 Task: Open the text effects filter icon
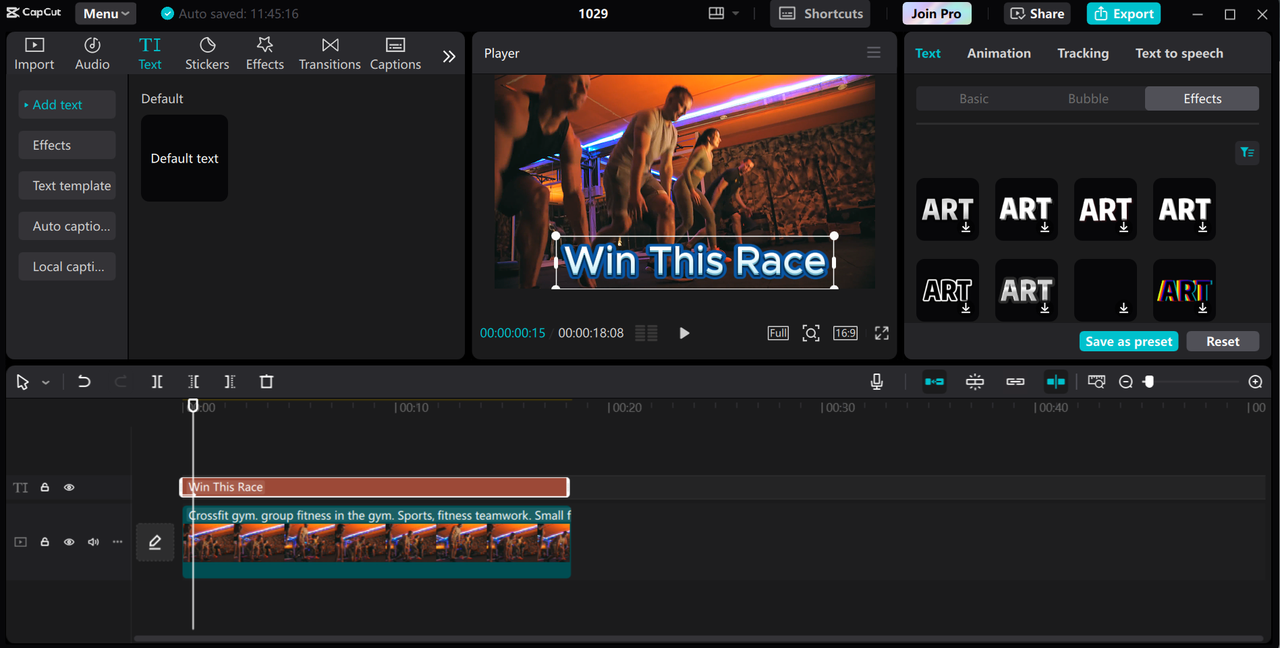1247,153
